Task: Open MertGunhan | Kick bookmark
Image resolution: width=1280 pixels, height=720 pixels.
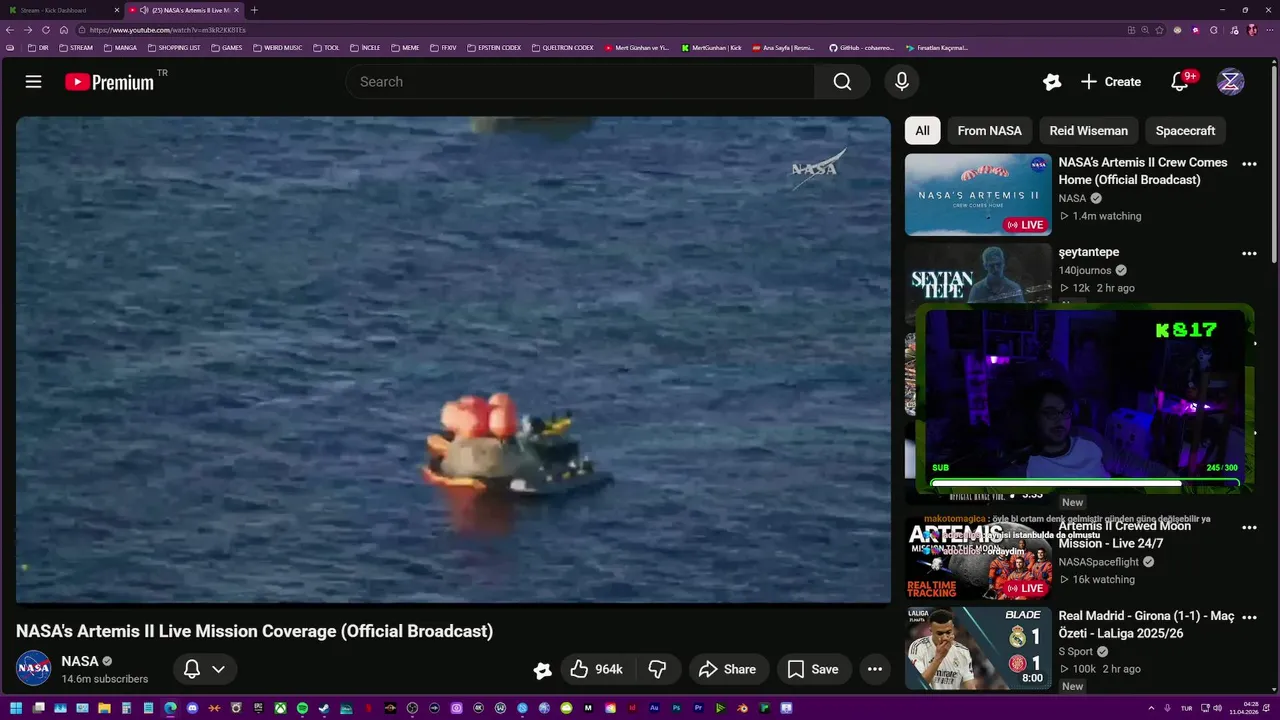Action: point(711,47)
